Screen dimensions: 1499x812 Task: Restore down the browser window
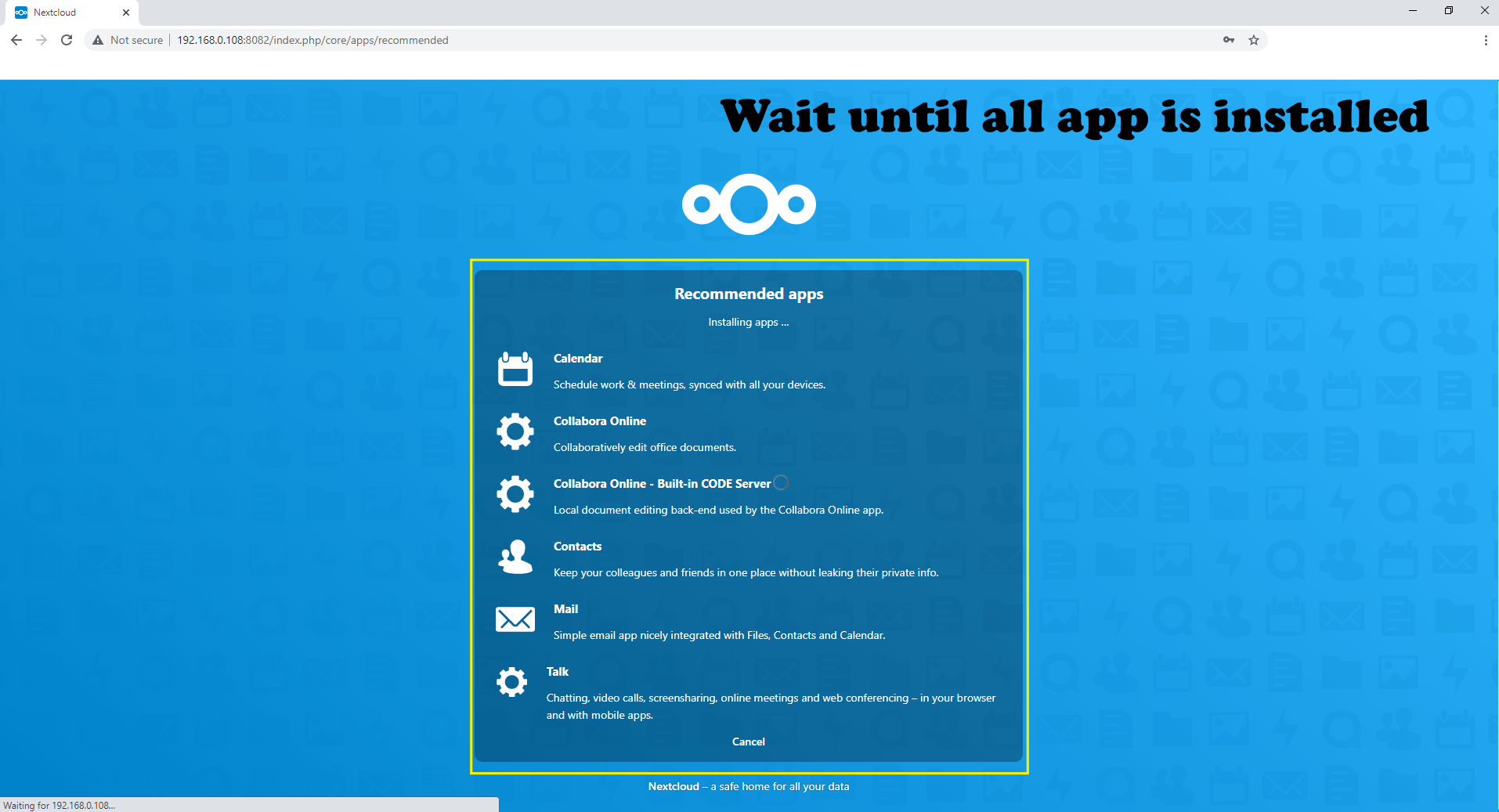pyautogui.click(x=1449, y=11)
